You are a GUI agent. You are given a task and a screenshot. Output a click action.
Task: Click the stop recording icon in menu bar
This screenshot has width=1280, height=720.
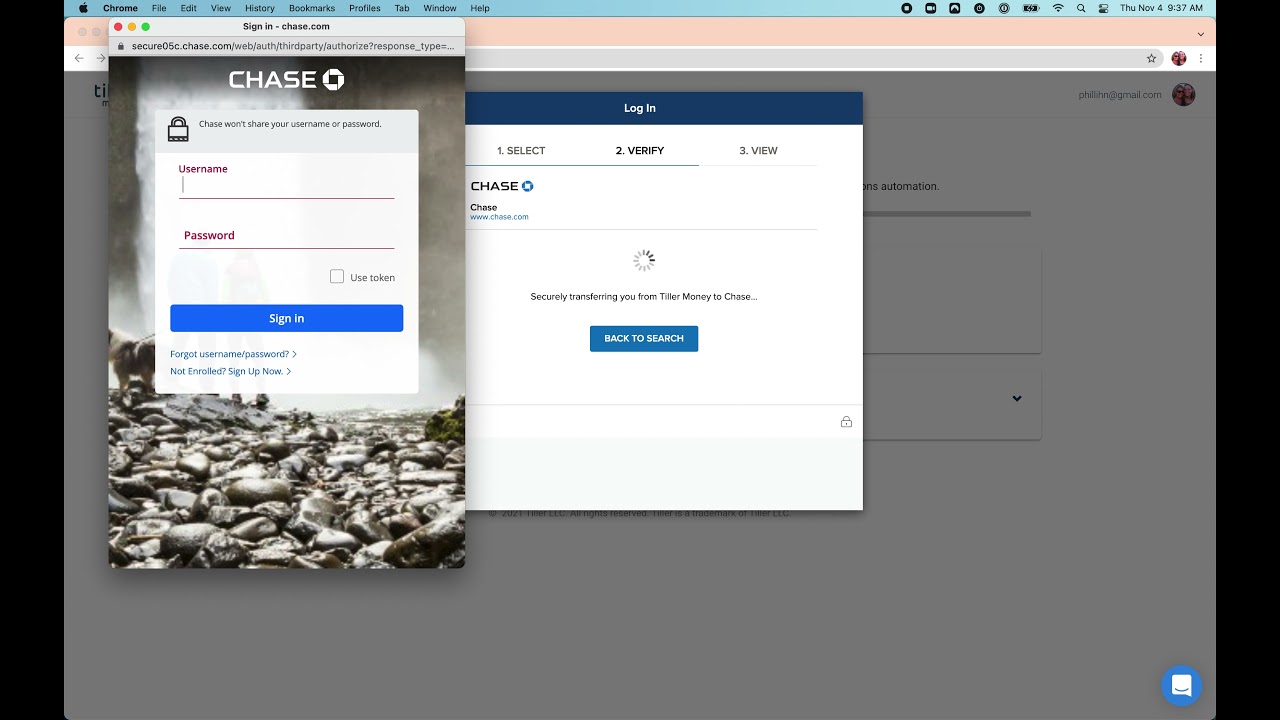tap(907, 8)
